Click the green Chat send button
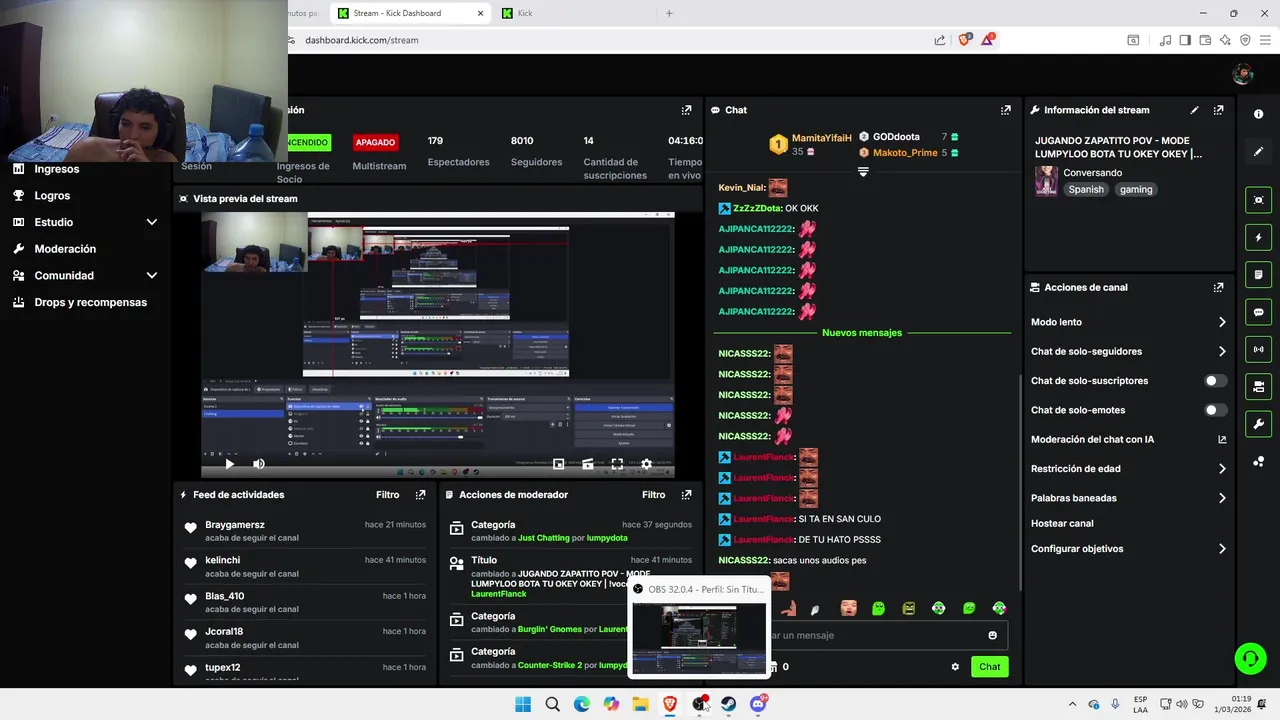The width and height of the screenshot is (1280, 720). [x=989, y=667]
